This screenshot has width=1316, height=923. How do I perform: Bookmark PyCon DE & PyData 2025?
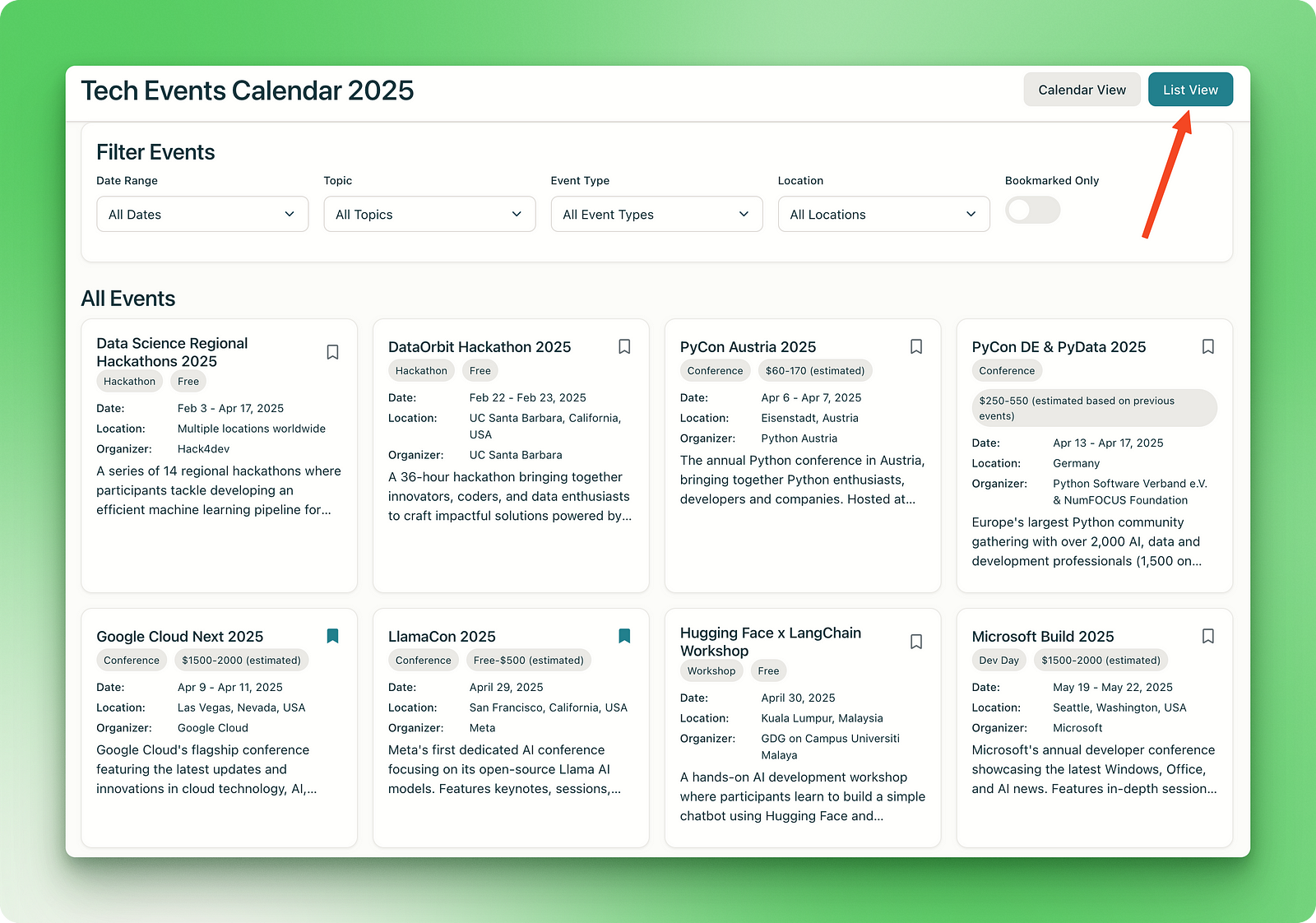1208,346
